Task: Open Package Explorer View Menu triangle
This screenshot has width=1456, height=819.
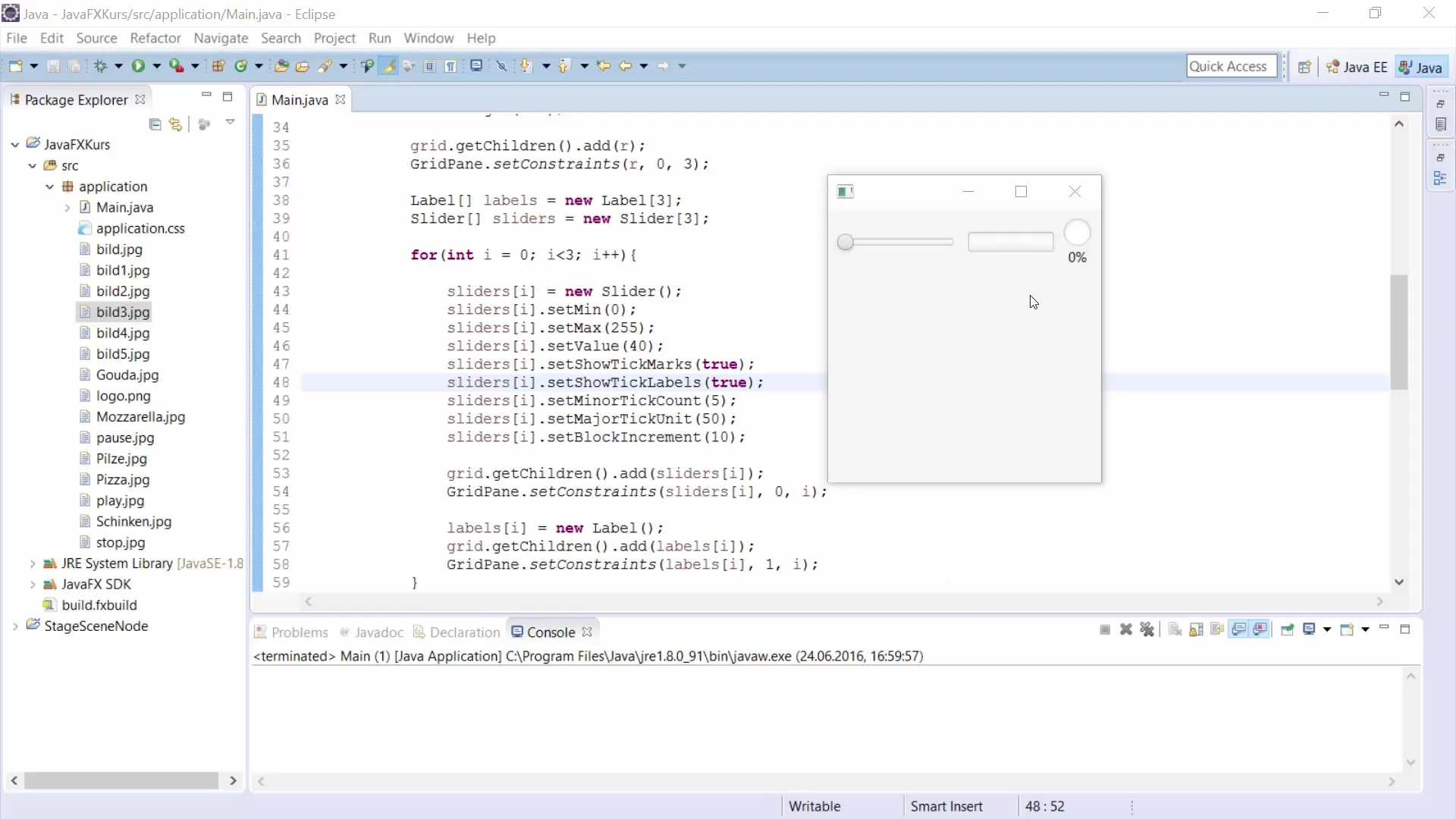Action: 230,123
